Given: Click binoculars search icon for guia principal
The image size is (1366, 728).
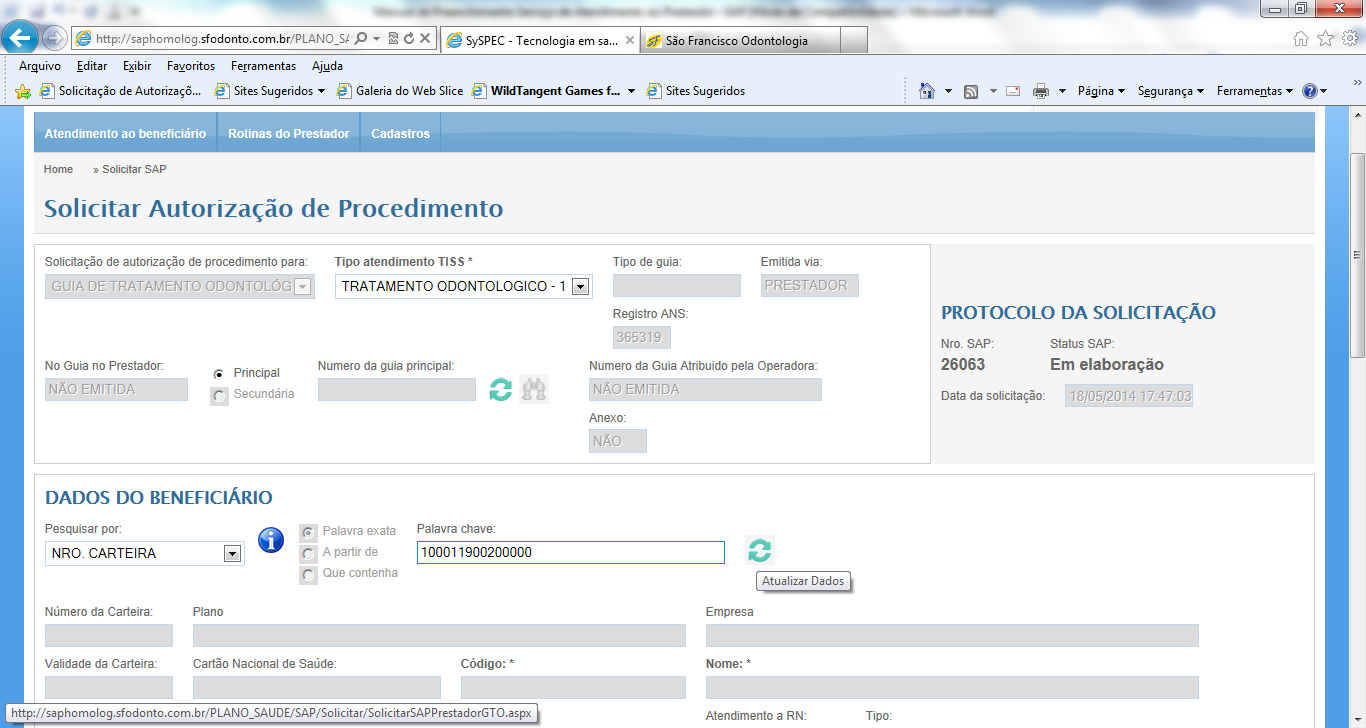Looking at the screenshot, I should pos(534,389).
